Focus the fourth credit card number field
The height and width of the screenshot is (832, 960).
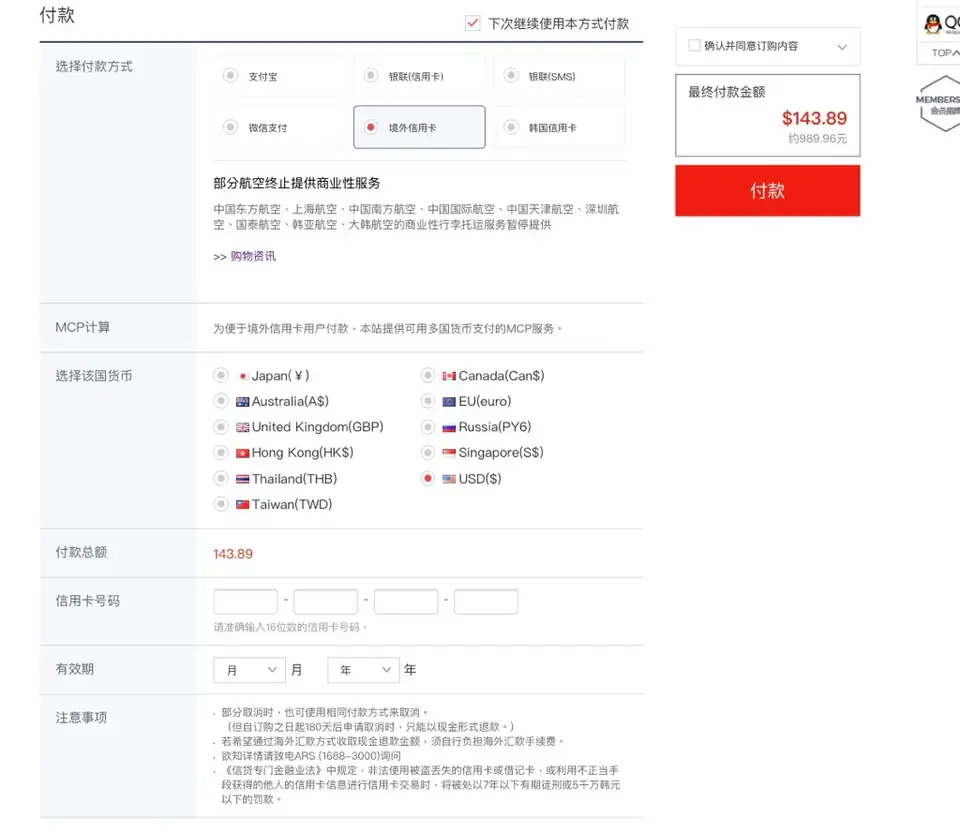click(486, 601)
